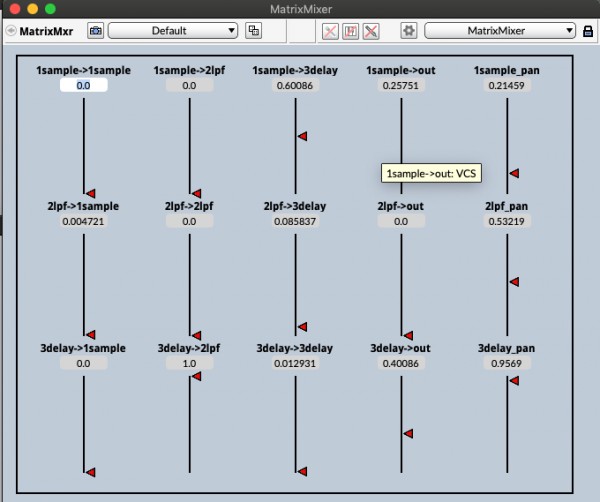The height and width of the screenshot is (502, 600).
Task: Grab the 1sample->3delay fader handle
Action: [302, 136]
